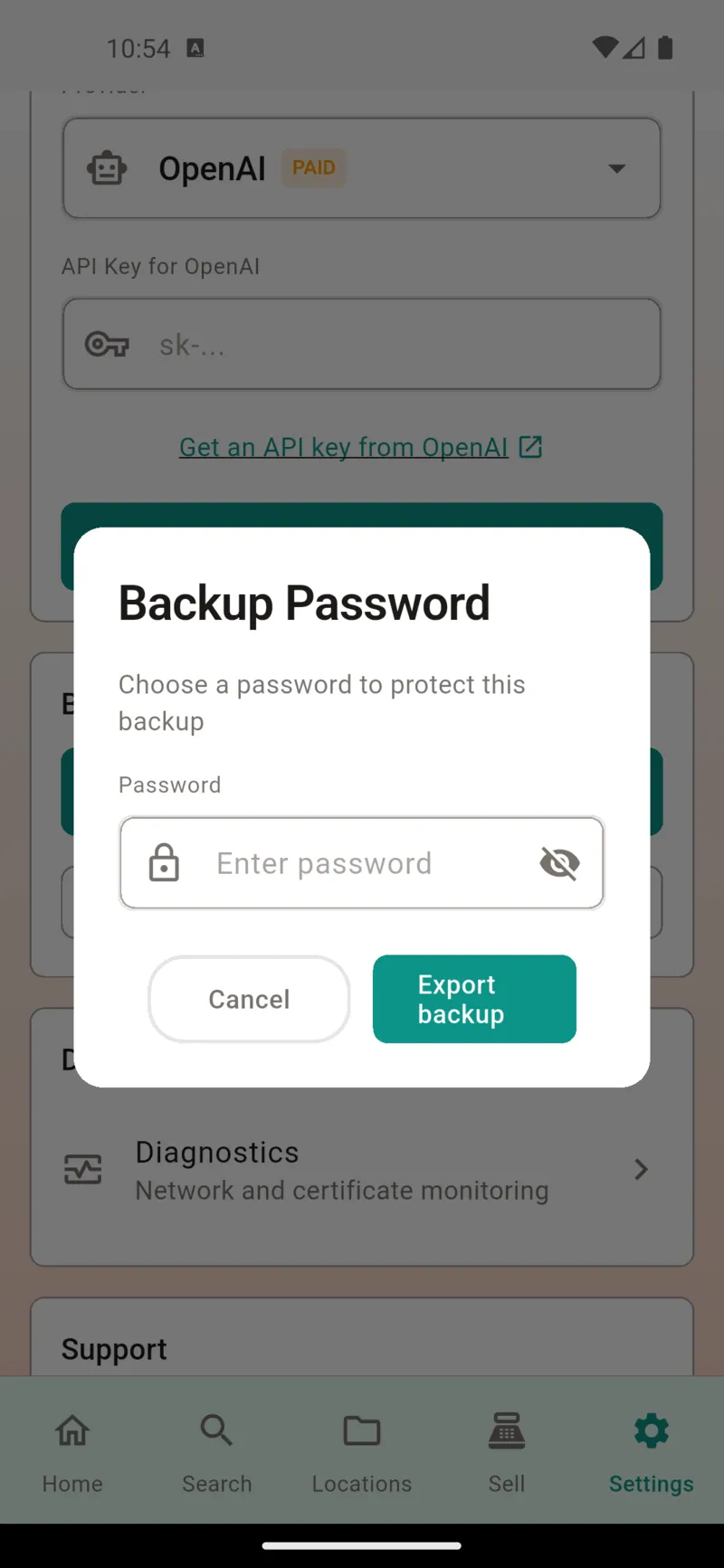Screen dimensions: 724x1568
Task: Open the Support section
Action: [114, 1348]
